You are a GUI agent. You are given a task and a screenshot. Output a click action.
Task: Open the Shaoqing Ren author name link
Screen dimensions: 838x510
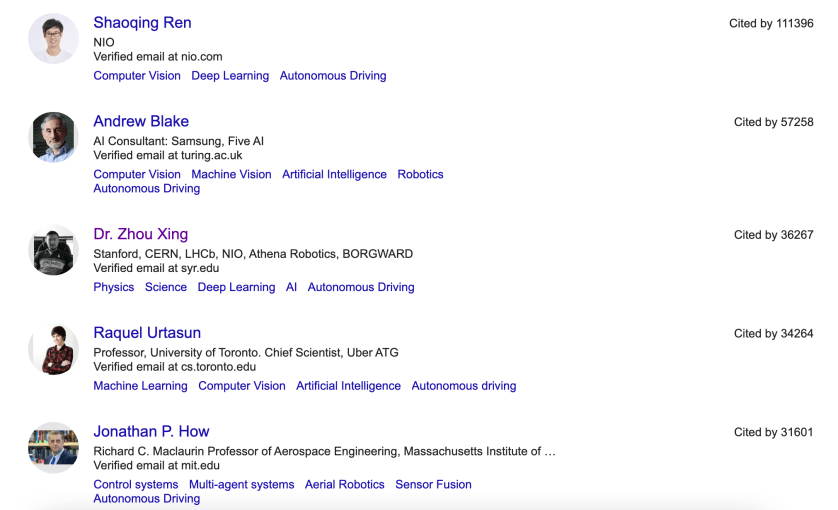[142, 23]
